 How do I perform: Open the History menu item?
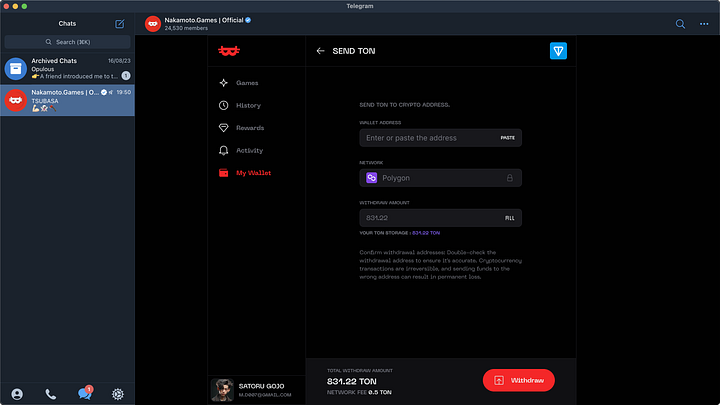click(x=248, y=106)
